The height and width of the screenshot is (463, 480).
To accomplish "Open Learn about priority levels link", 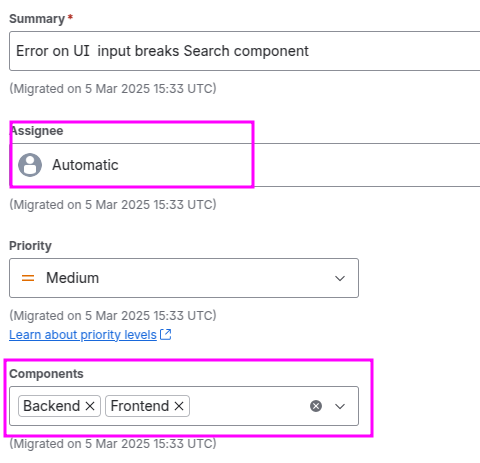I will point(83,335).
